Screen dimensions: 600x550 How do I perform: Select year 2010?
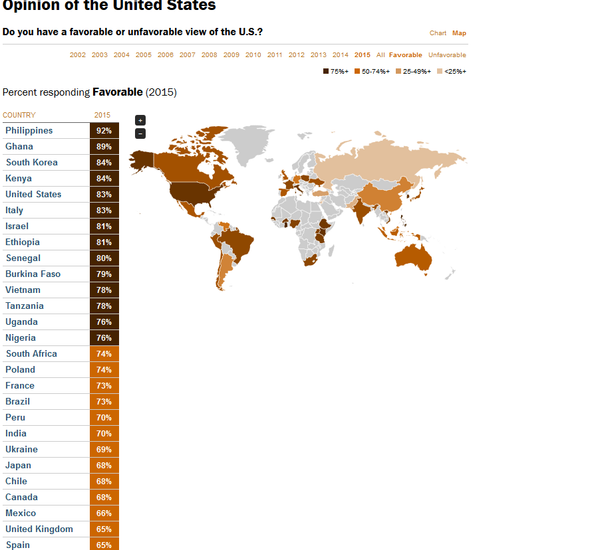point(253,55)
